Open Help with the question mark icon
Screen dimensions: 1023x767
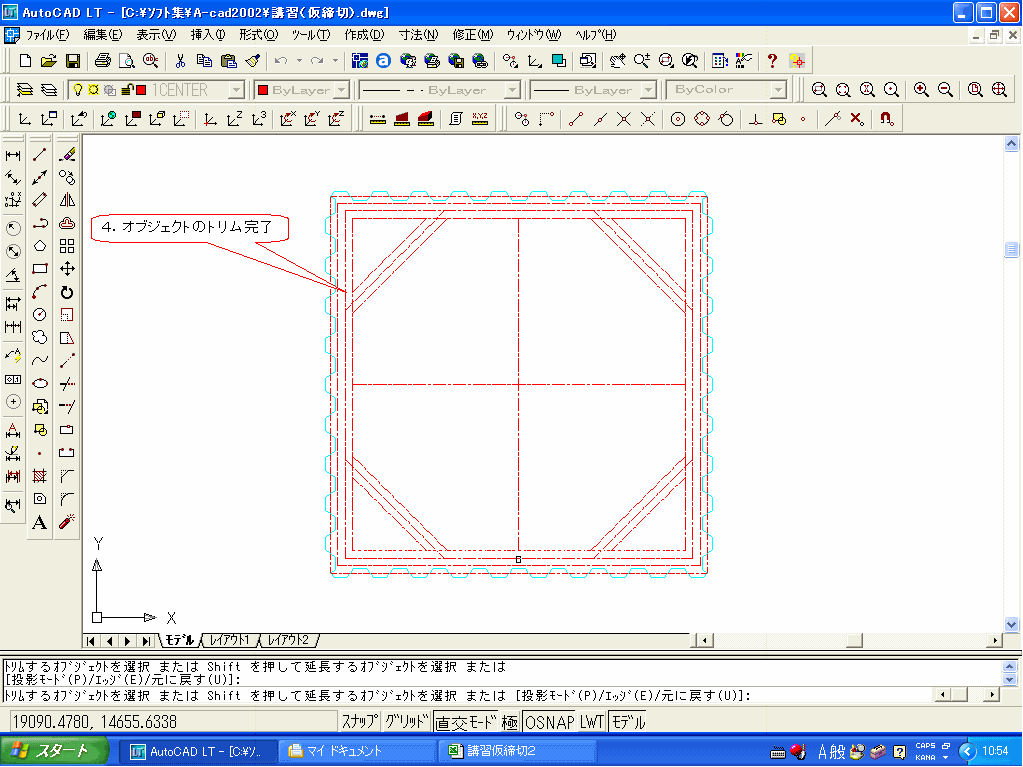pos(772,61)
